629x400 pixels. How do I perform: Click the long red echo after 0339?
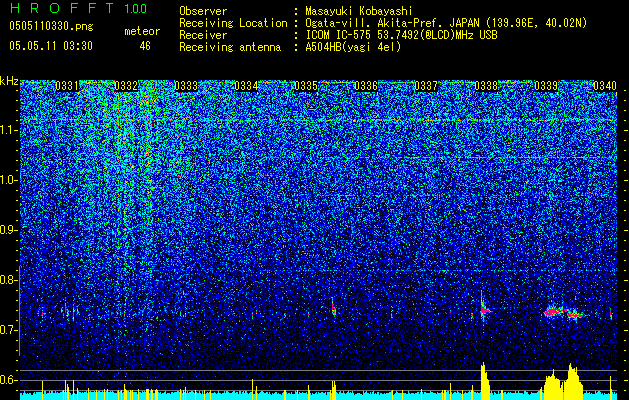click(x=564, y=312)
